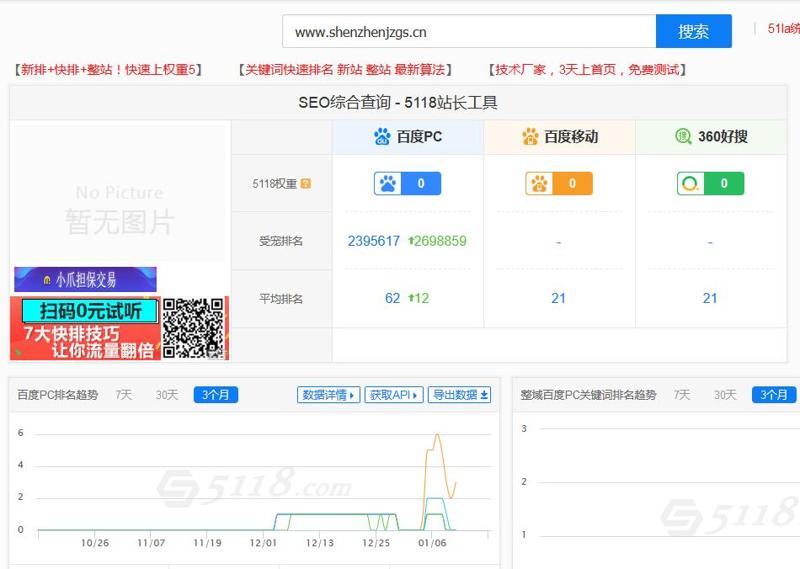Select 30天 in 百度PC排名趋势 chart
Image resolution: width=800 pixels, height=569 pixels.
click(x=167, y=395)
